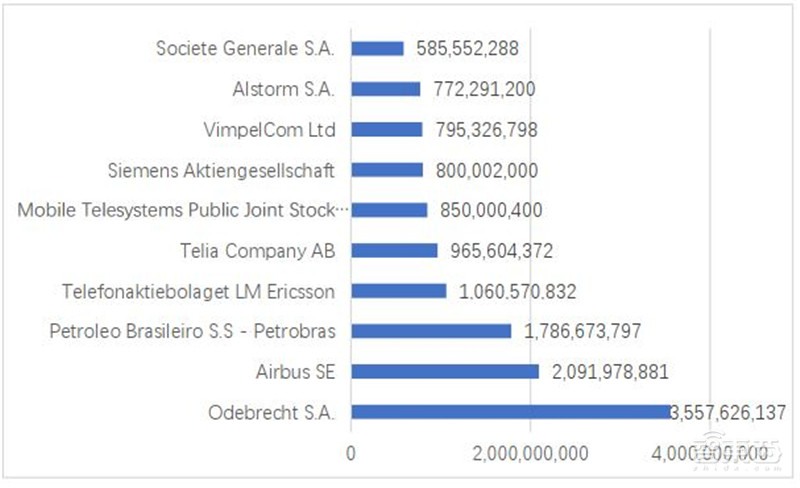Screen dimensions: 800x488
Task: Select the 2,091,978,881 data label
Action: pos(610,372)
